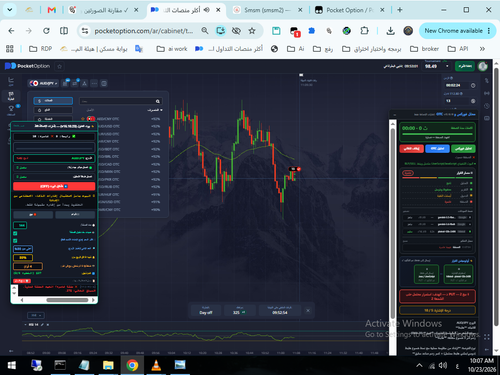Viewport: 500px width, 375px height.
Task: Click the red-dot button in left bot panel
Action: tap(33, 214)
